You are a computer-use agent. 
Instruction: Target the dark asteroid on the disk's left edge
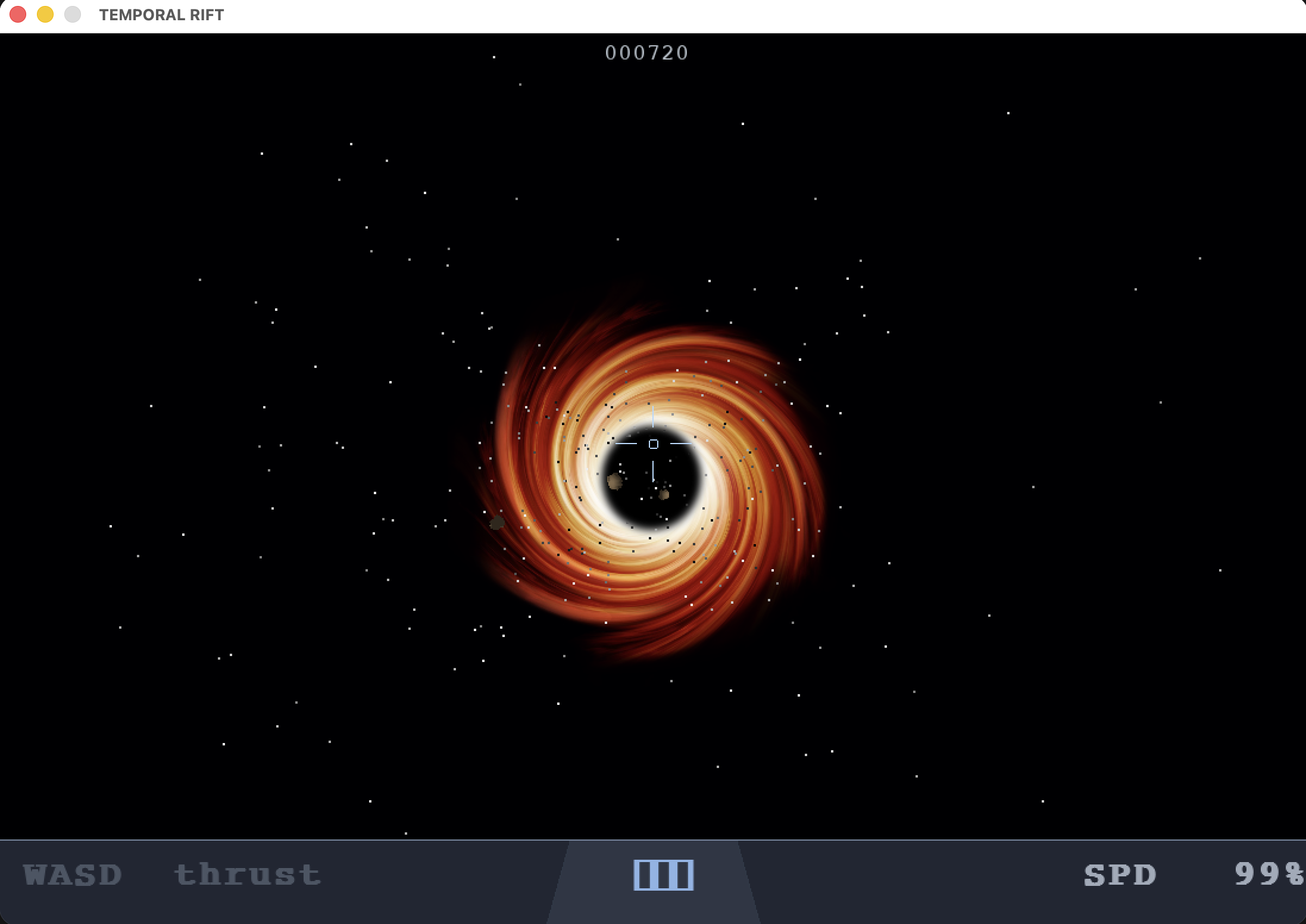pos(497,523)
